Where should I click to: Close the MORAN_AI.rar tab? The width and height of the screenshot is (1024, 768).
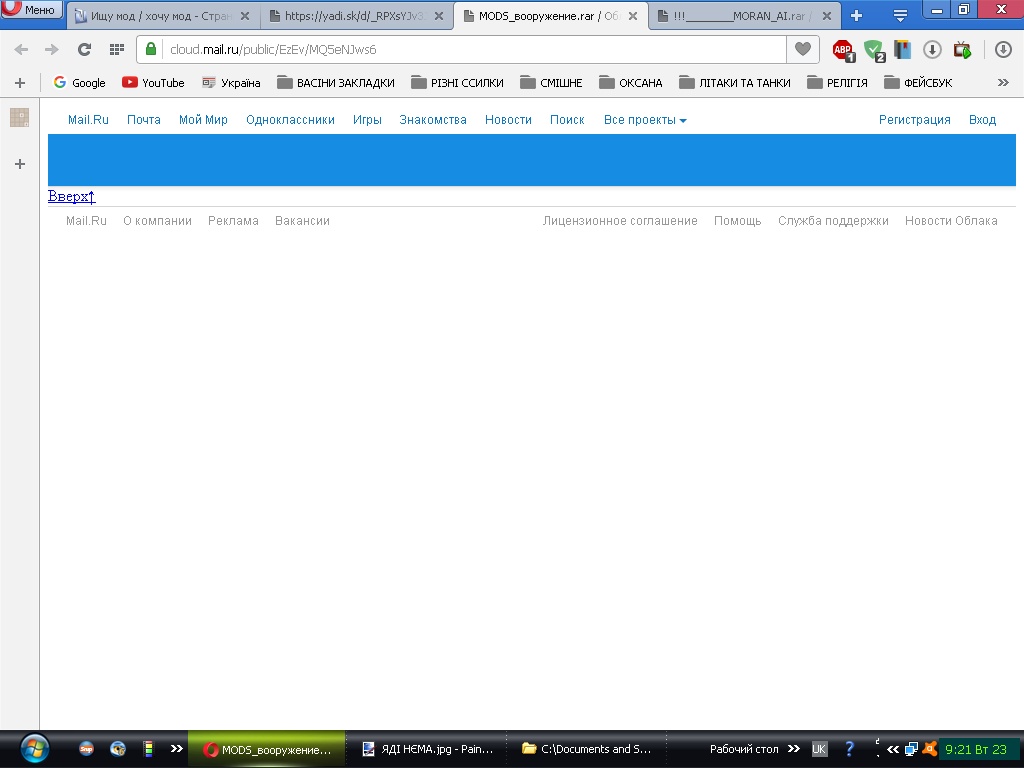(x=827, y=16)
